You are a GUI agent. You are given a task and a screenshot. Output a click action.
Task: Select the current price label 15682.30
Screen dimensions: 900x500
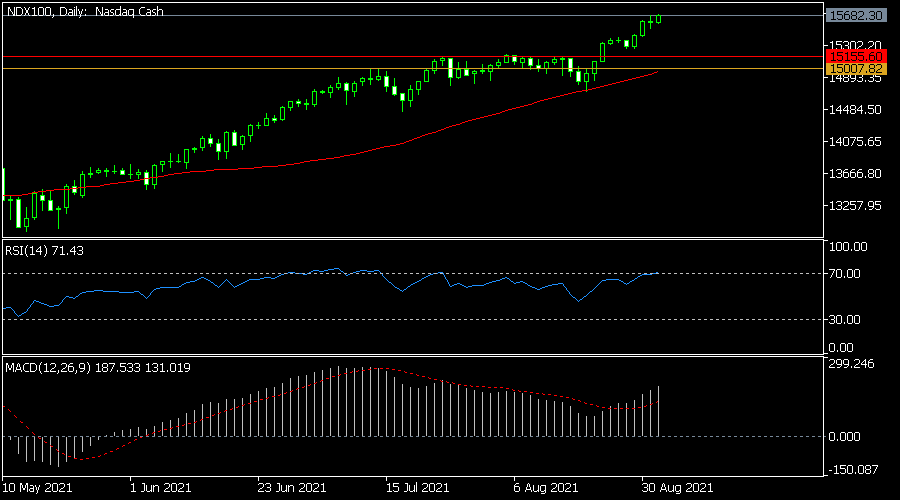click(856, 16)
